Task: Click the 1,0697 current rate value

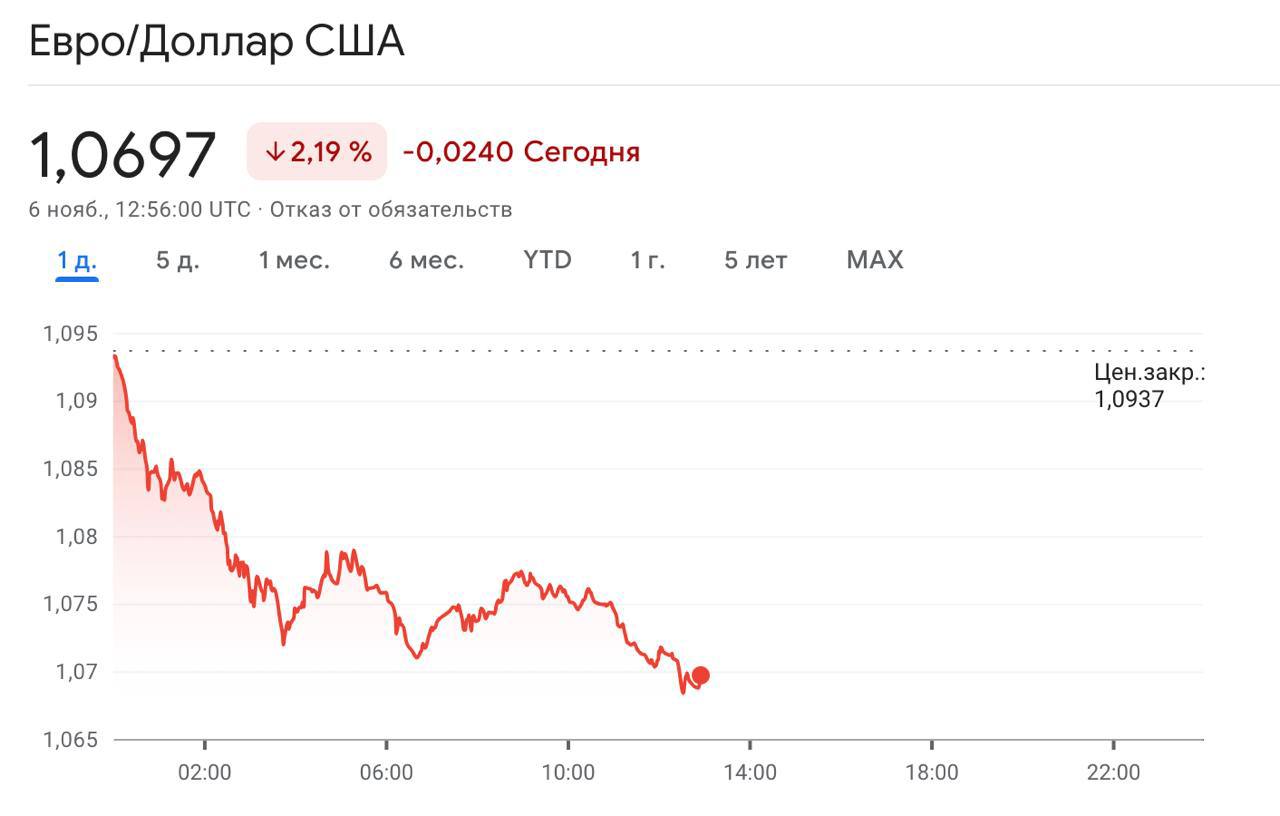Action: (x=123, y=155)
